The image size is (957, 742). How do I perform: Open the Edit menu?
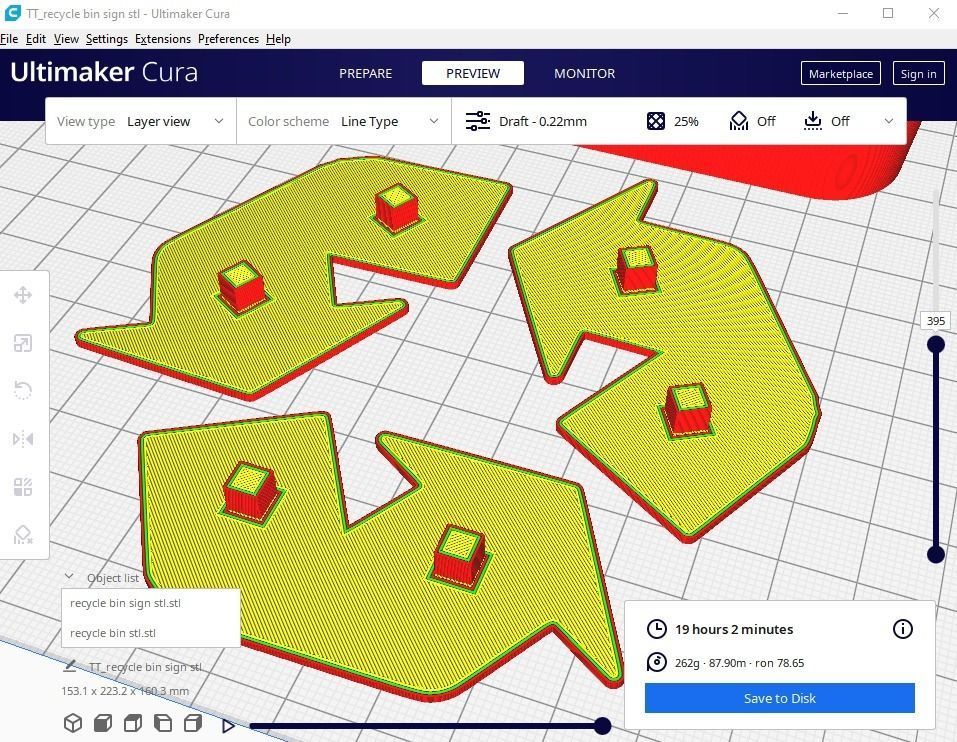36,39
